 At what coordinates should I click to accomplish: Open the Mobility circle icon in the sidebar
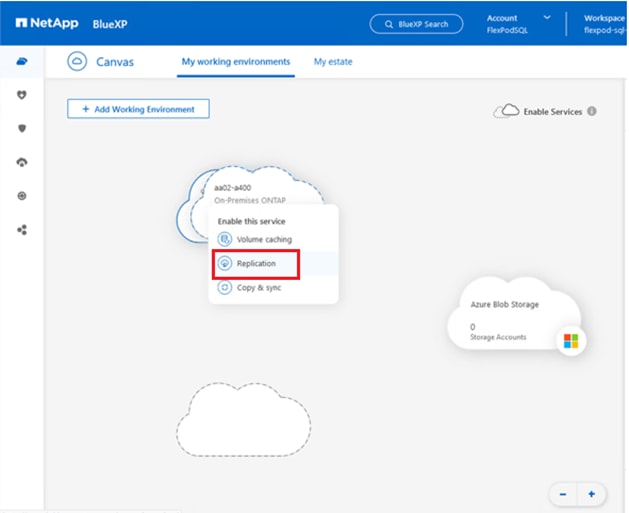click(22, 196)
